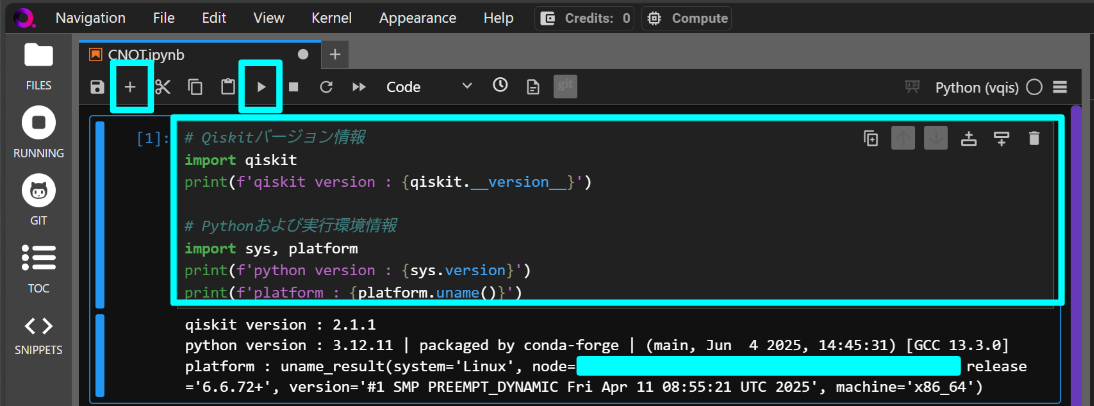Open the FILES sidebar panel
Screen dimensions: 1094x406
(x=39, y=66)
